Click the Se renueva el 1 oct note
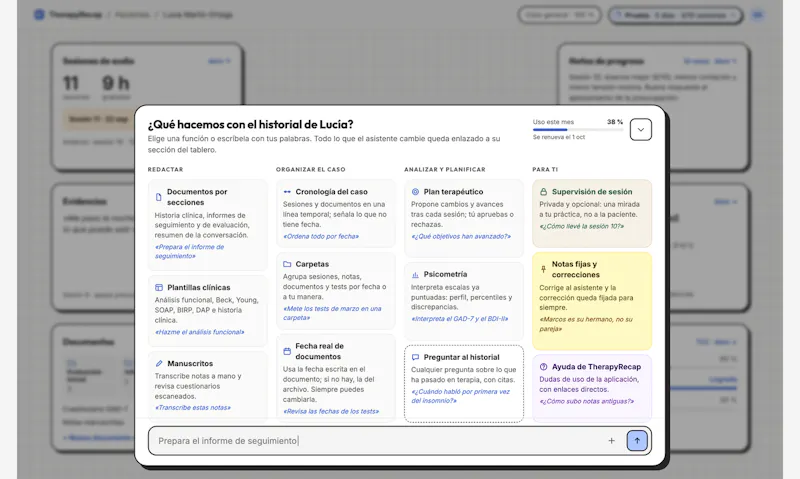 point(559,137)
